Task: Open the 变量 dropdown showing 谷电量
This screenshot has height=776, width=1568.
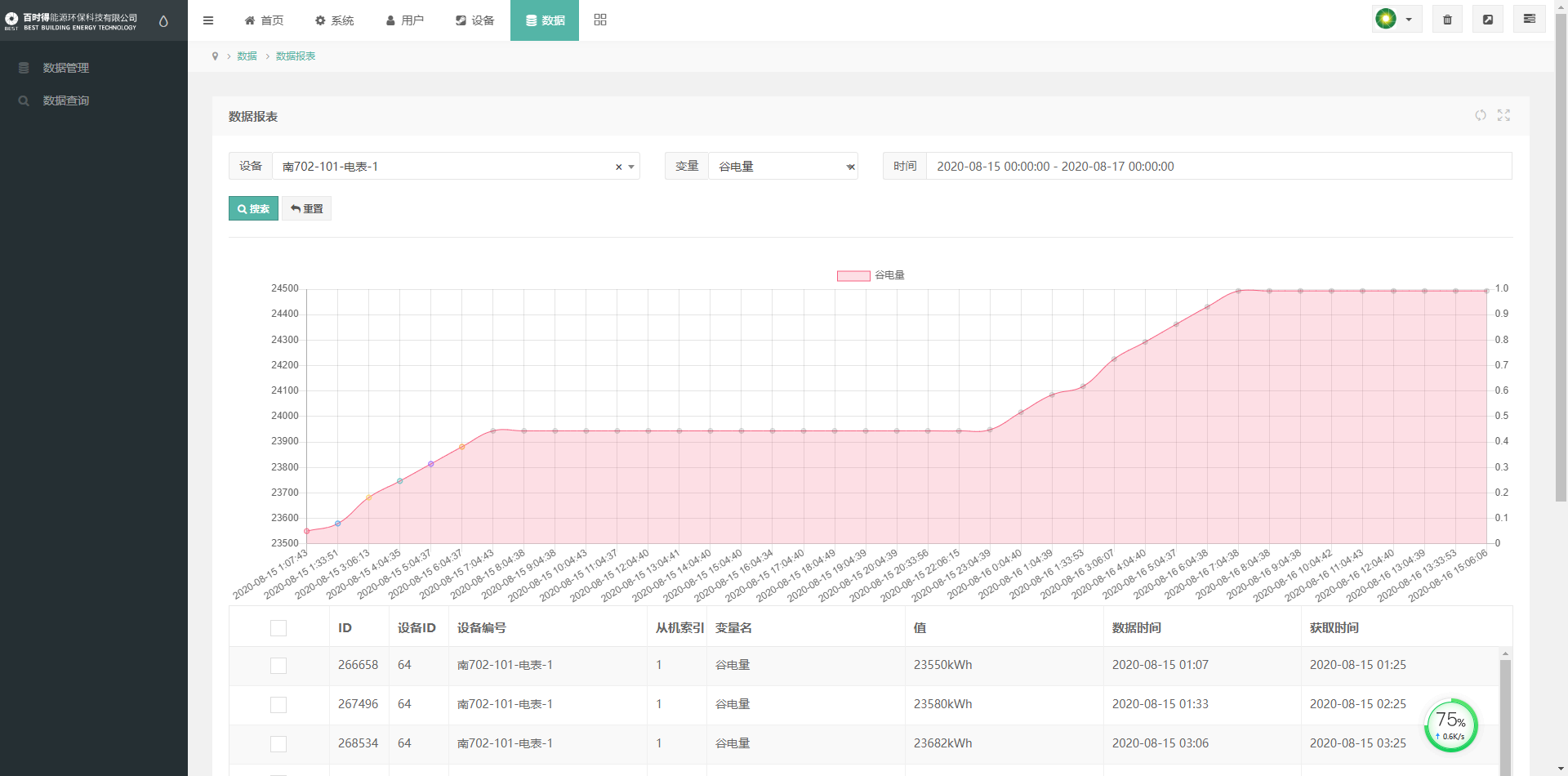Action: (782, 166)
